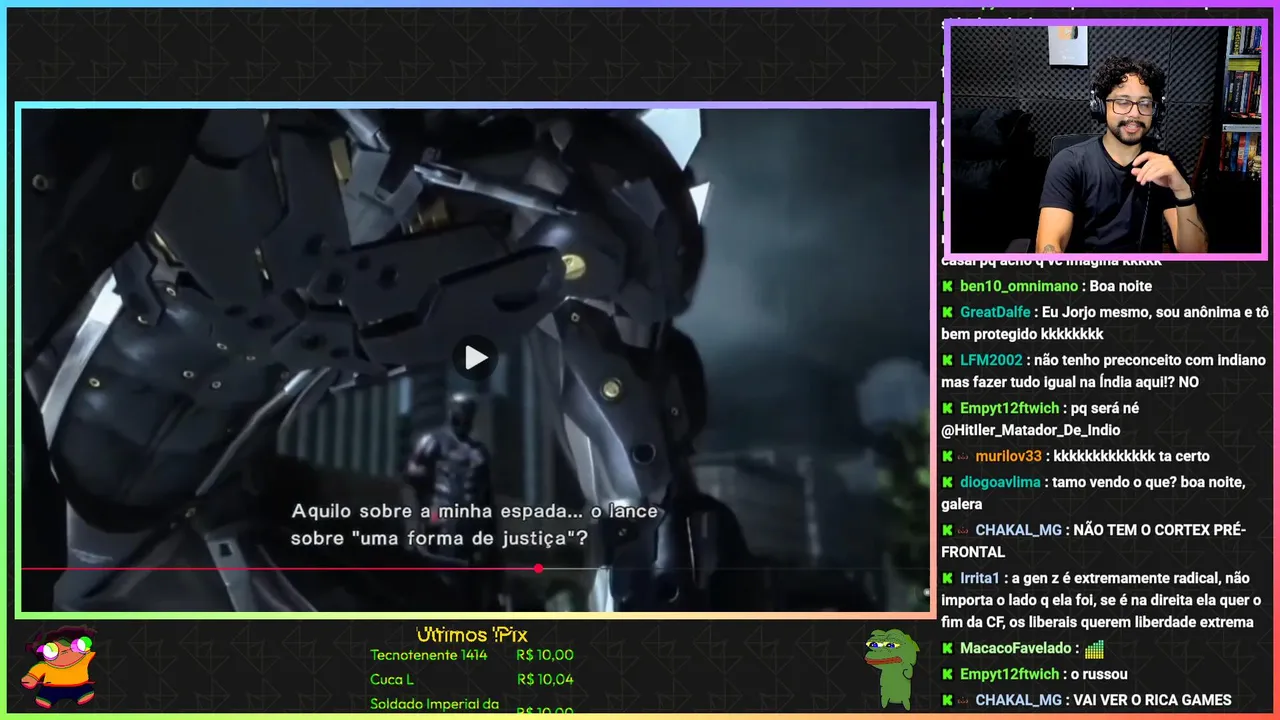Click the sad Pepe frog mascot

(891, 668)
